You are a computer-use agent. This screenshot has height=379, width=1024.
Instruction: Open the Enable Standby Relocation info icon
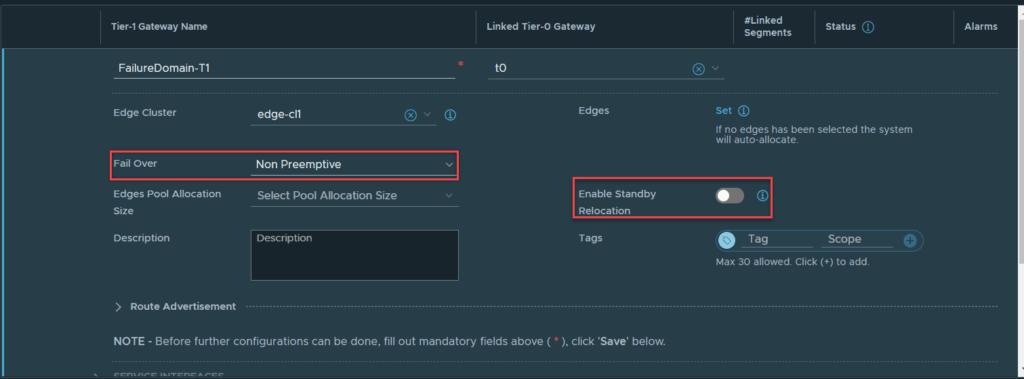[762, 195]
